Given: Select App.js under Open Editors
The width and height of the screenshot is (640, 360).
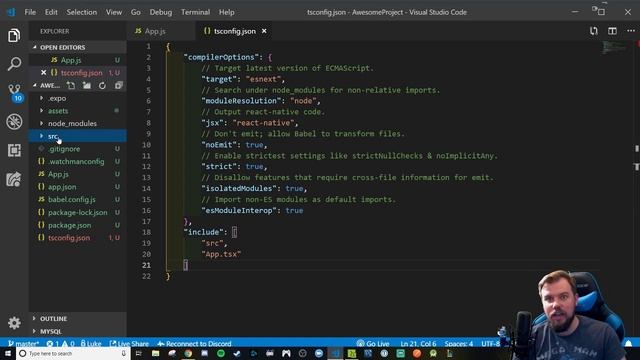Looking at the screenshot, I should coord(78,60).
